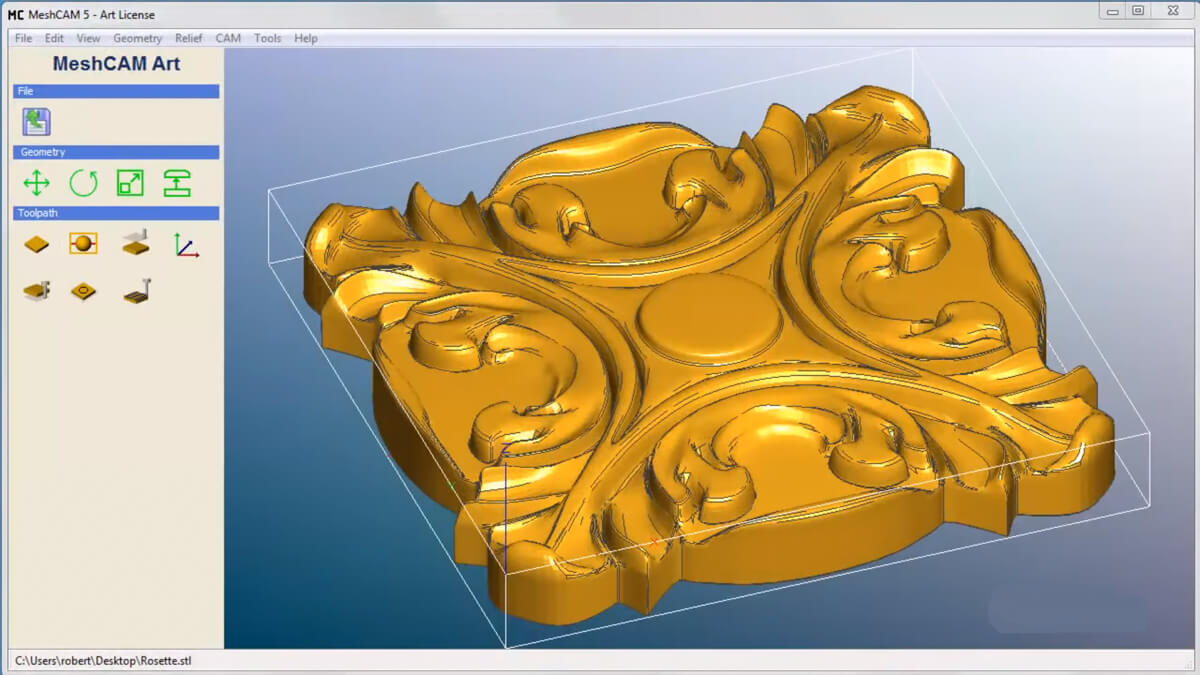Click the green up-arrow between plates icon

177,183
